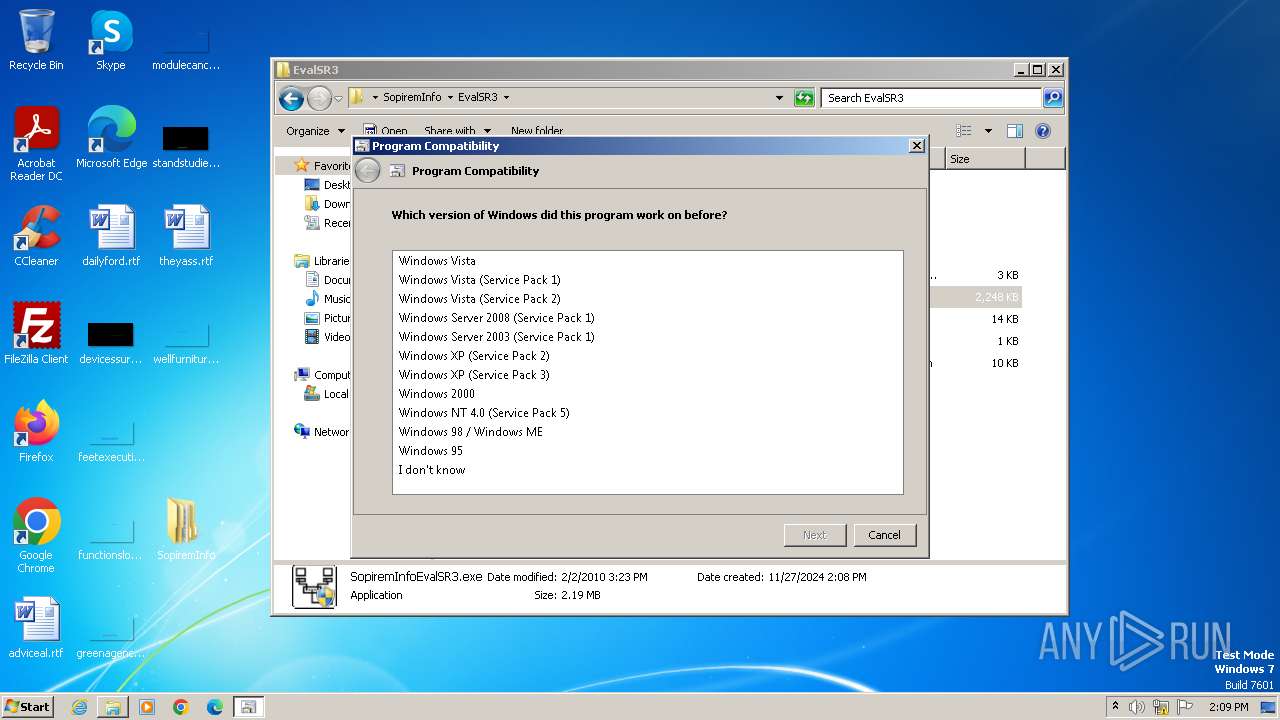Click New folder in Explorer toolbar
The image size is (1280, 720).
pyautogui.click(x=536, y=131)
